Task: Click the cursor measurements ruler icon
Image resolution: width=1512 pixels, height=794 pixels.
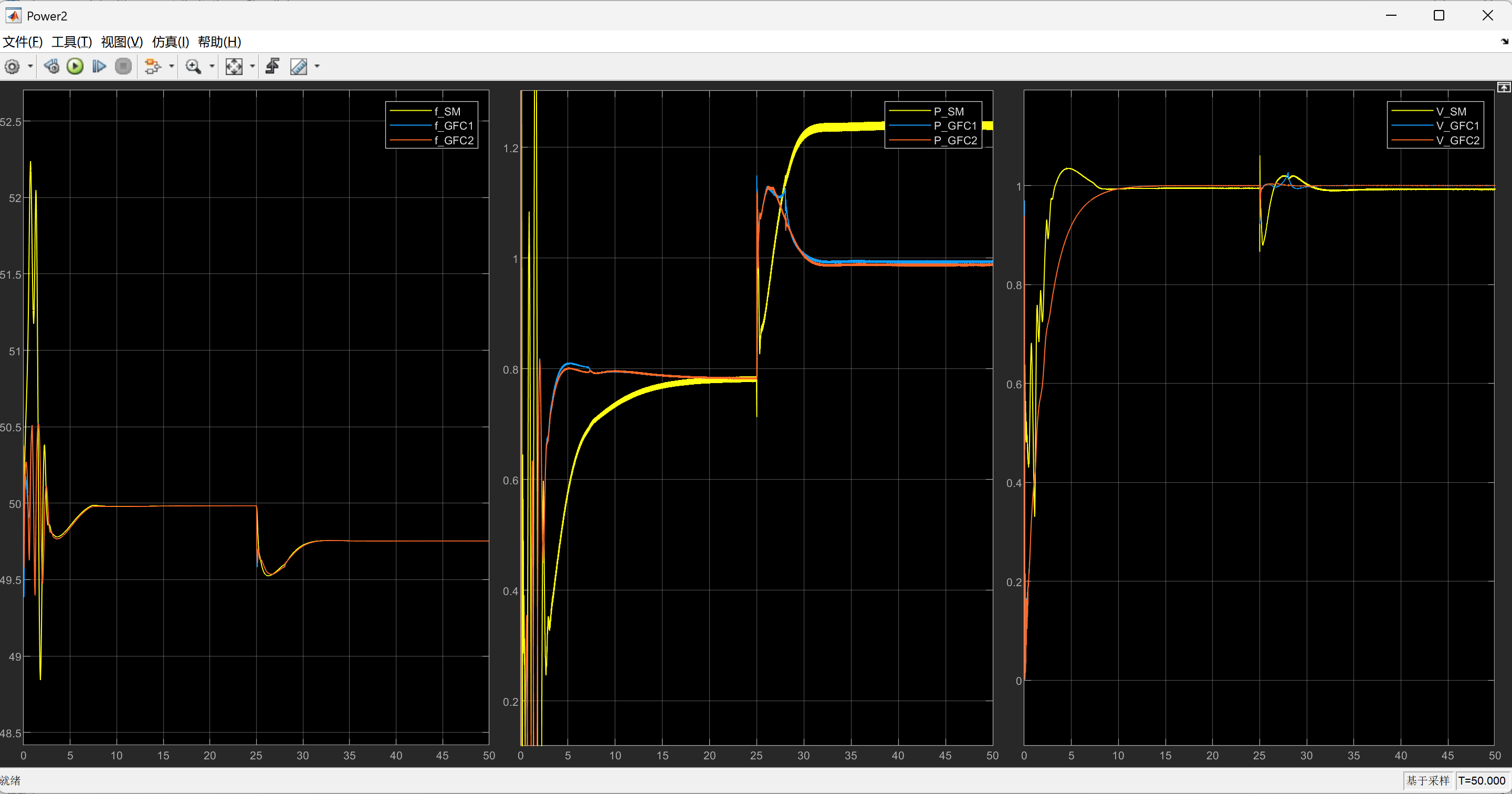Action: (x=299, y=67)
